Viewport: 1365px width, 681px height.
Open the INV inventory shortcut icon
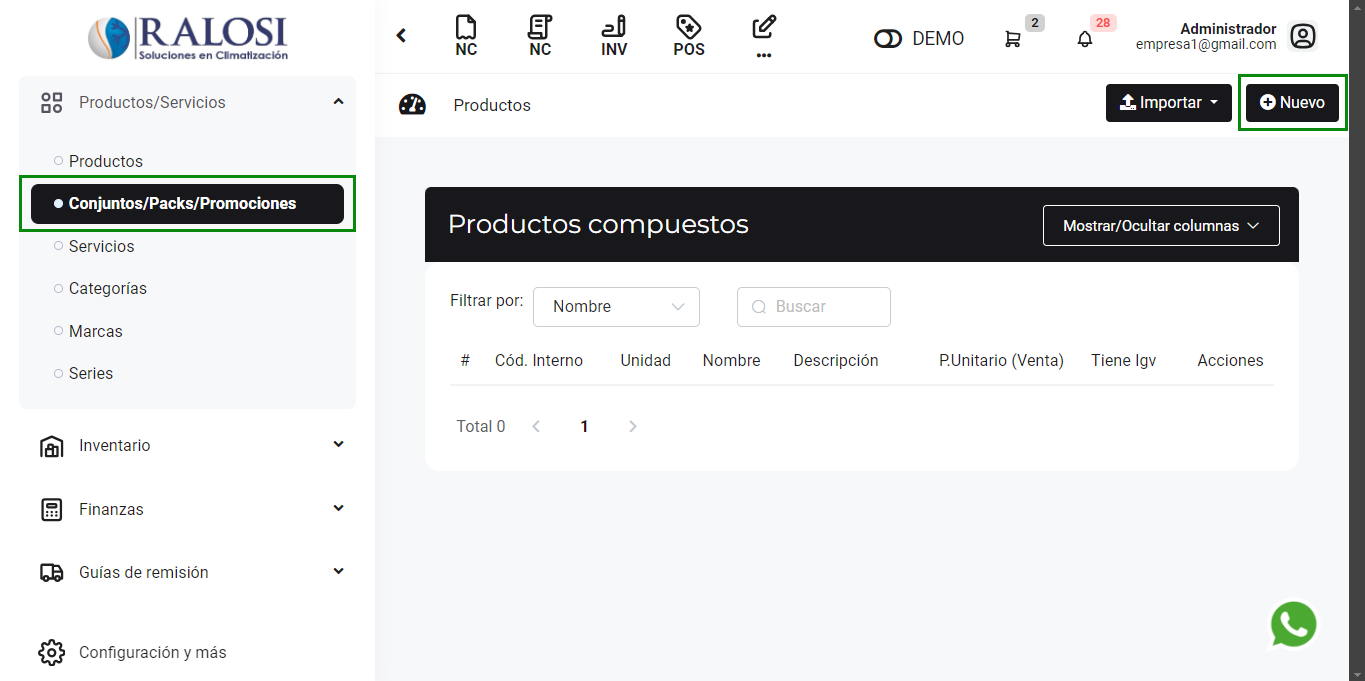point(614,37)
